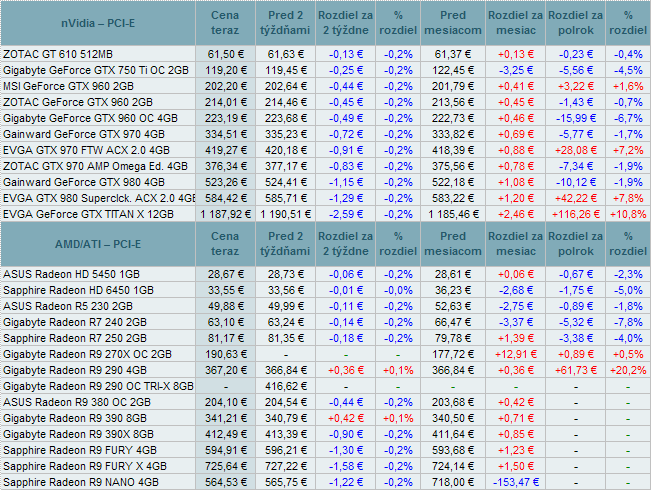651x490 pixels.
Task: Click ASUS Radeon R5 230 2GB name
Action: 68,306
